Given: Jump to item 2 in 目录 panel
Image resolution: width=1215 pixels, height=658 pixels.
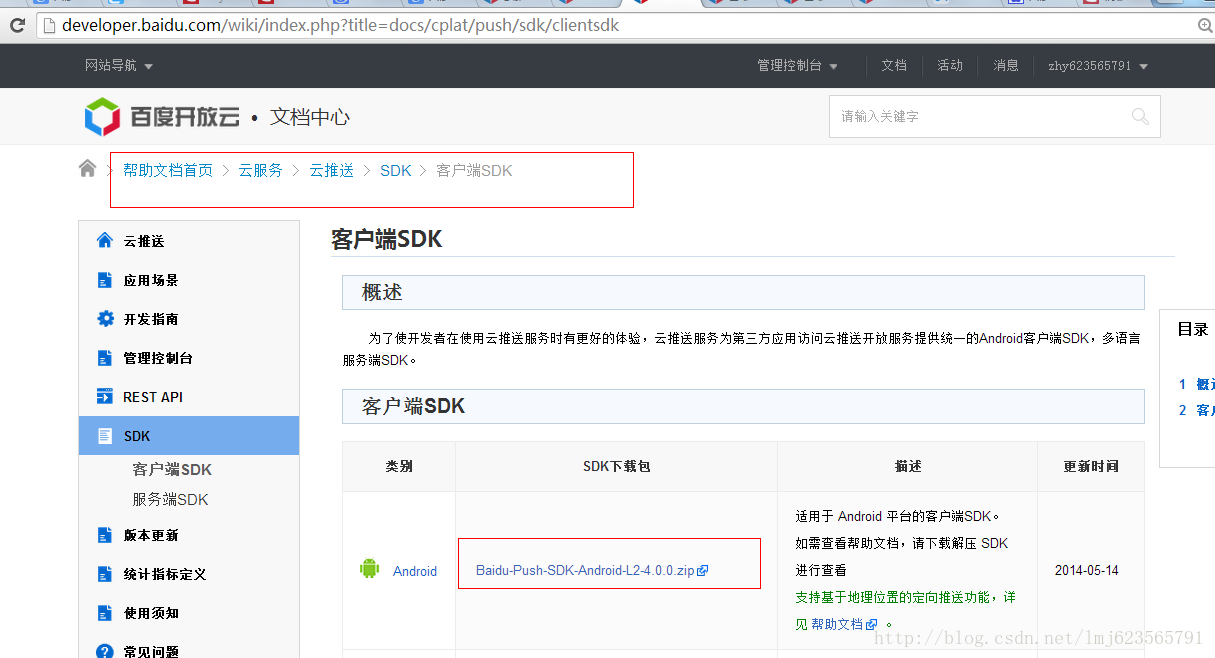Looking at the screenshot, I should coord(1197,410).
